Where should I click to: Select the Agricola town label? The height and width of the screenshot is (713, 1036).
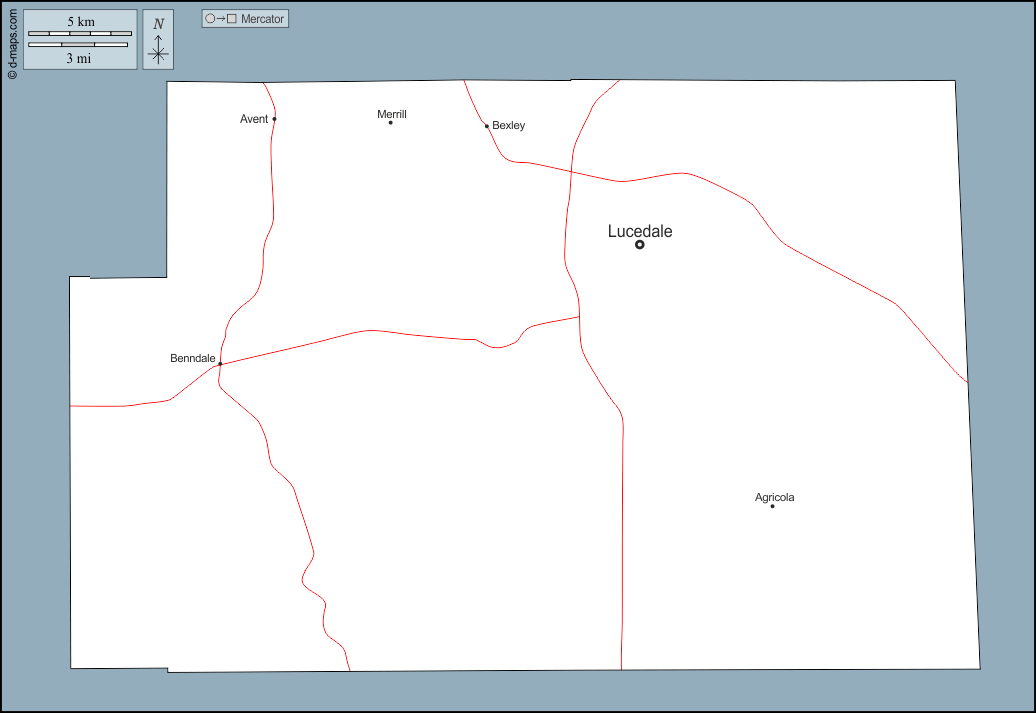774,497
